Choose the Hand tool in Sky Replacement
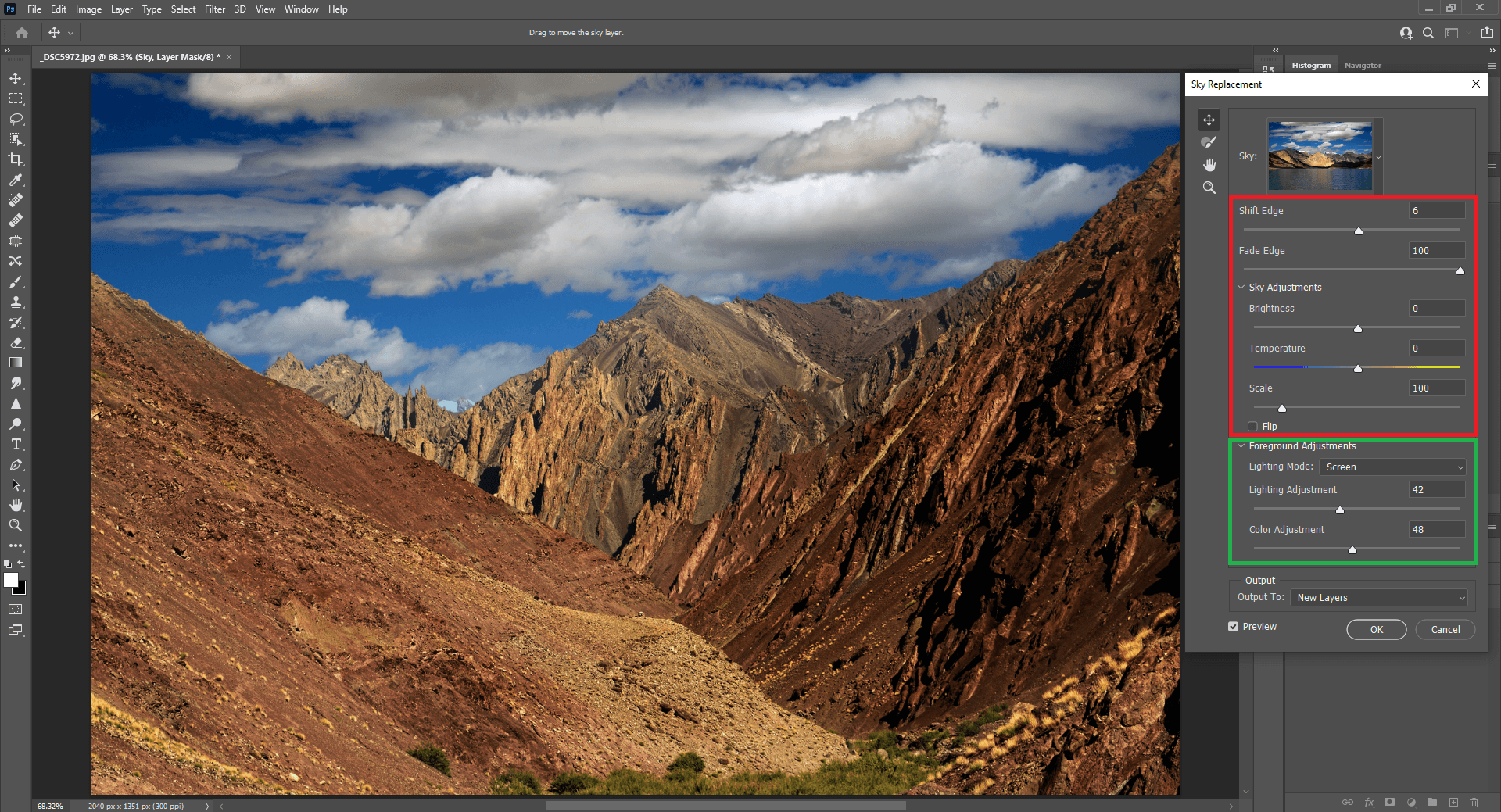 [1209, 165]
